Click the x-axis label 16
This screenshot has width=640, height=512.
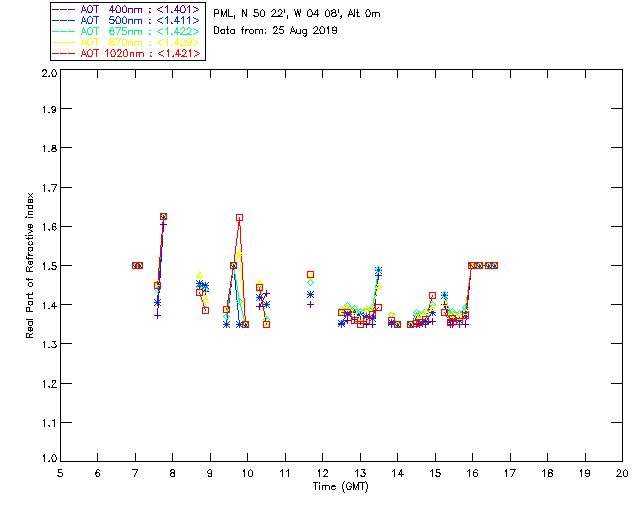[x=473, y=473]
